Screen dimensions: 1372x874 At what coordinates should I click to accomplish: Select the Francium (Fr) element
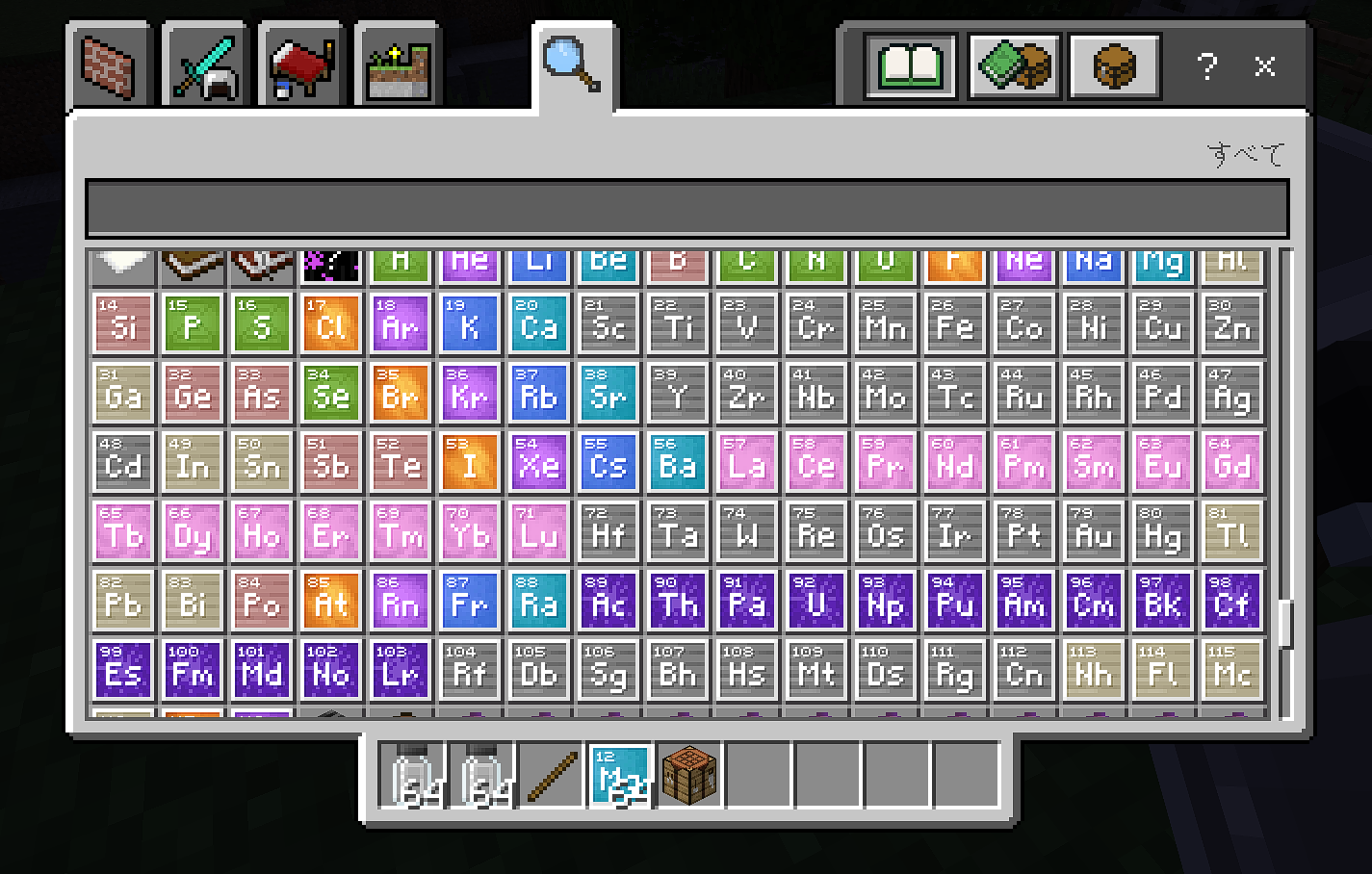pos(470,601)
